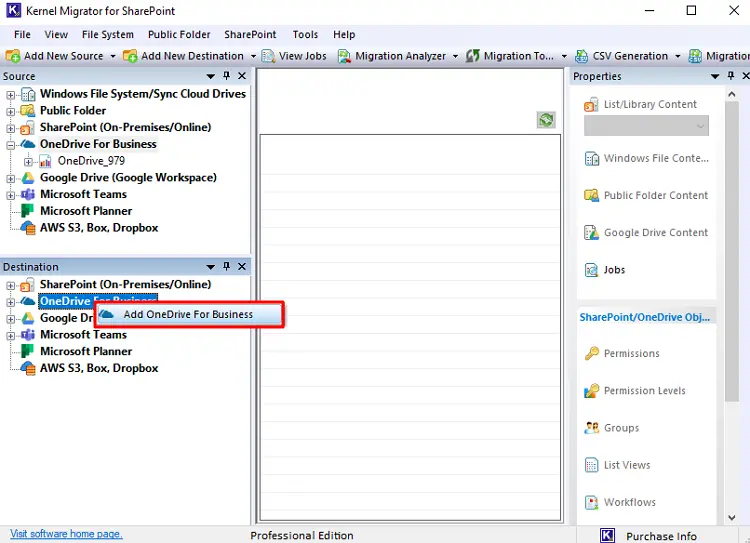Click the Add New Destination toolbar icon
750x543 pixels.
[x=130, y=56]
